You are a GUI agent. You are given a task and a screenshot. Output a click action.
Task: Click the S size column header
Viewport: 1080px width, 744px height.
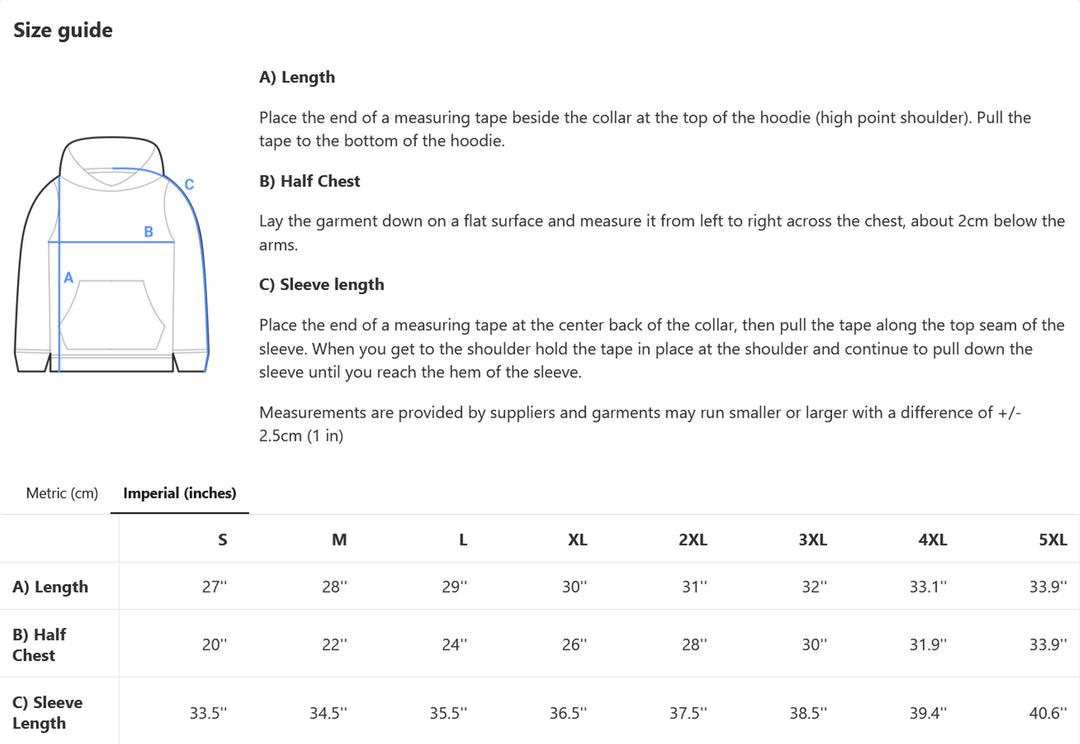click(222, 539)
